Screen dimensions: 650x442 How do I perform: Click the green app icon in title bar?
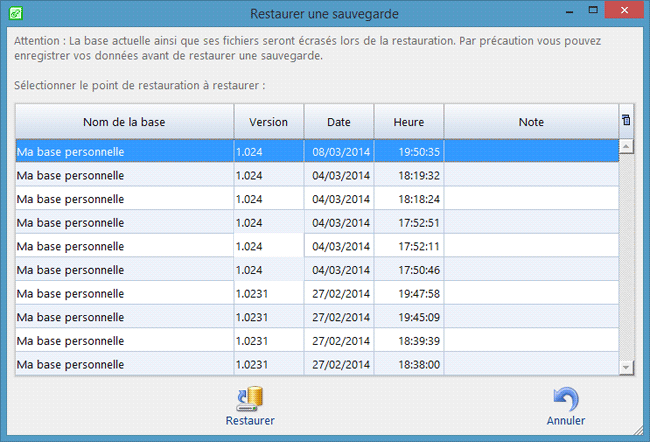[x=14, y=14]
